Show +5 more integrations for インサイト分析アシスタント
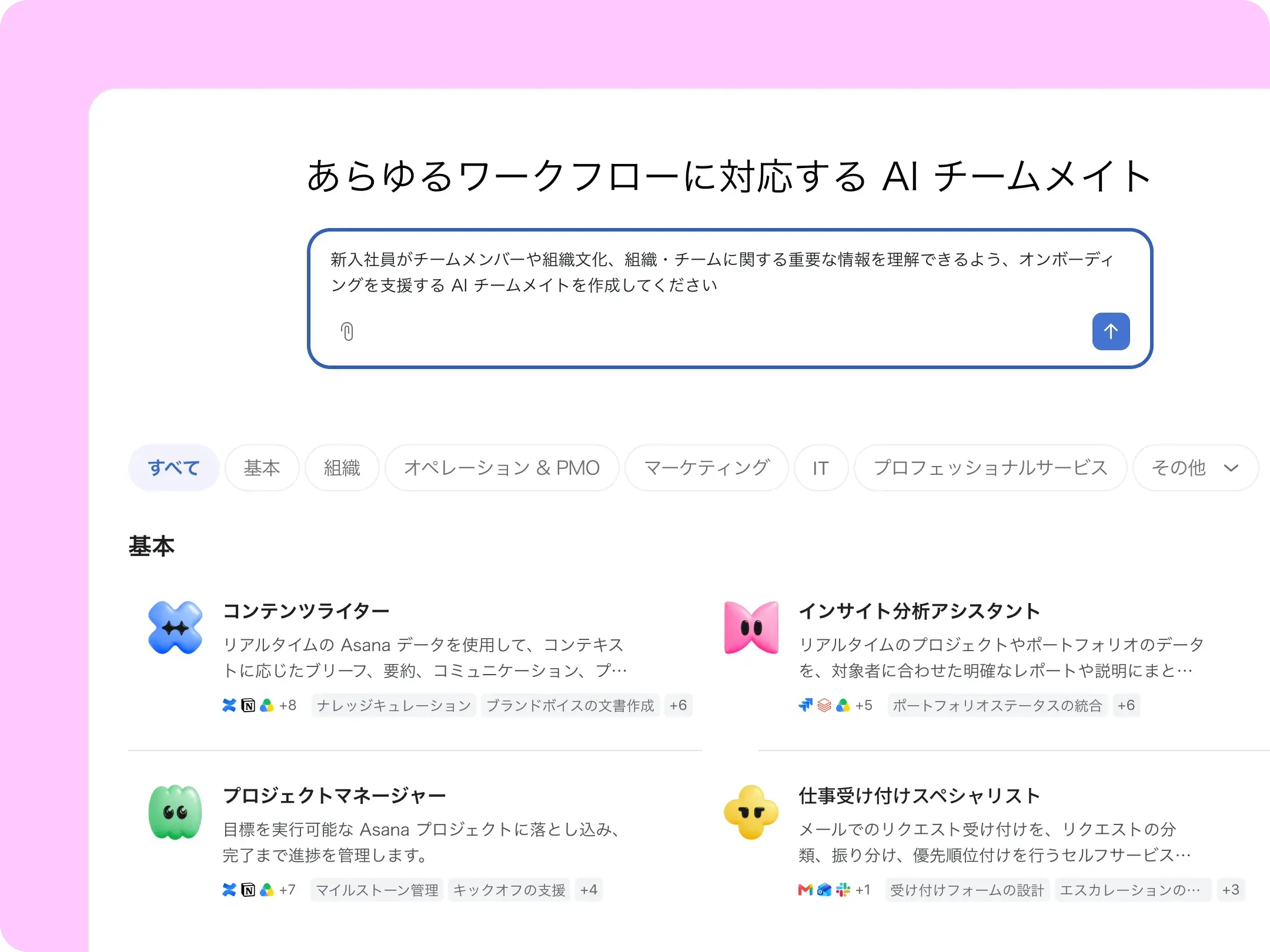The image size is (1270, 952). [x=864, y=705]
